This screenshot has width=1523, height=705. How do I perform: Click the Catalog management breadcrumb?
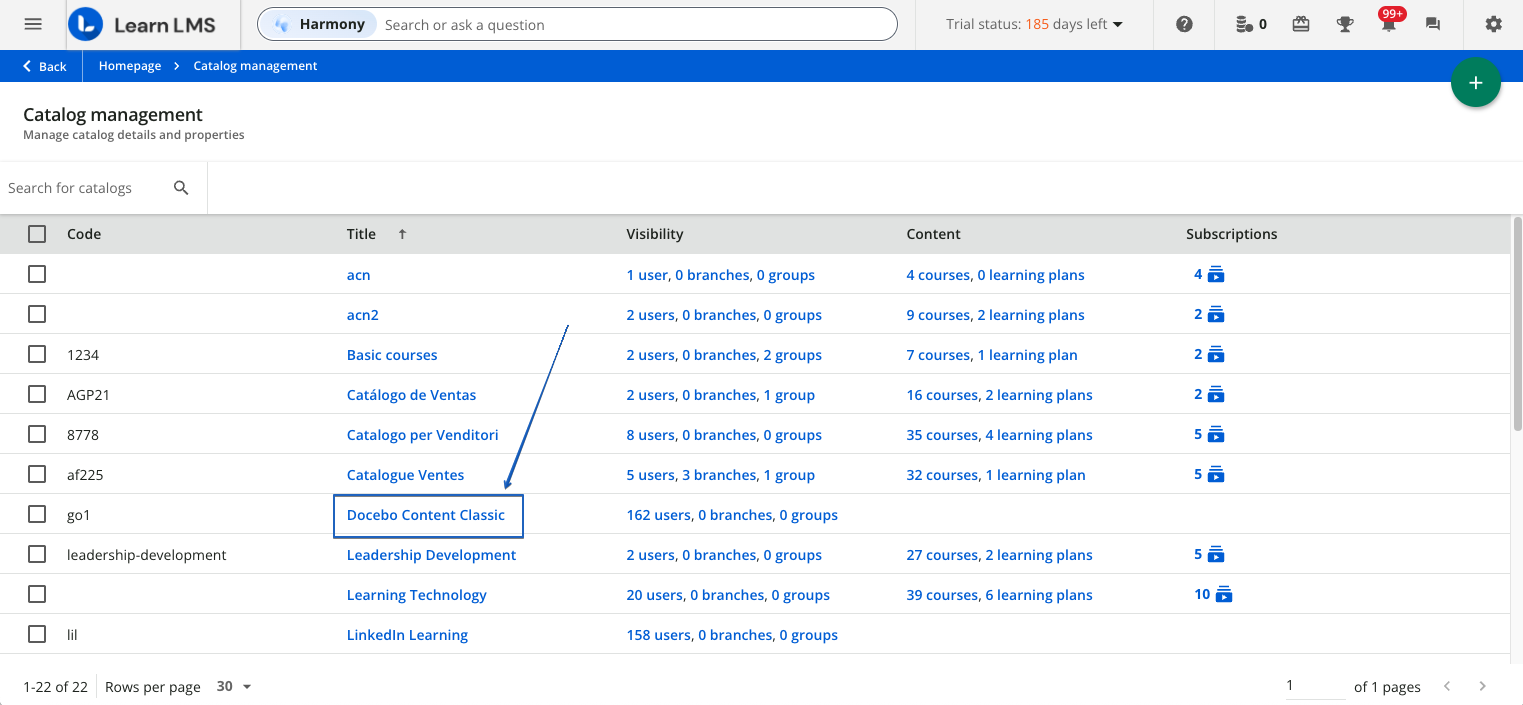pos(255,65)
